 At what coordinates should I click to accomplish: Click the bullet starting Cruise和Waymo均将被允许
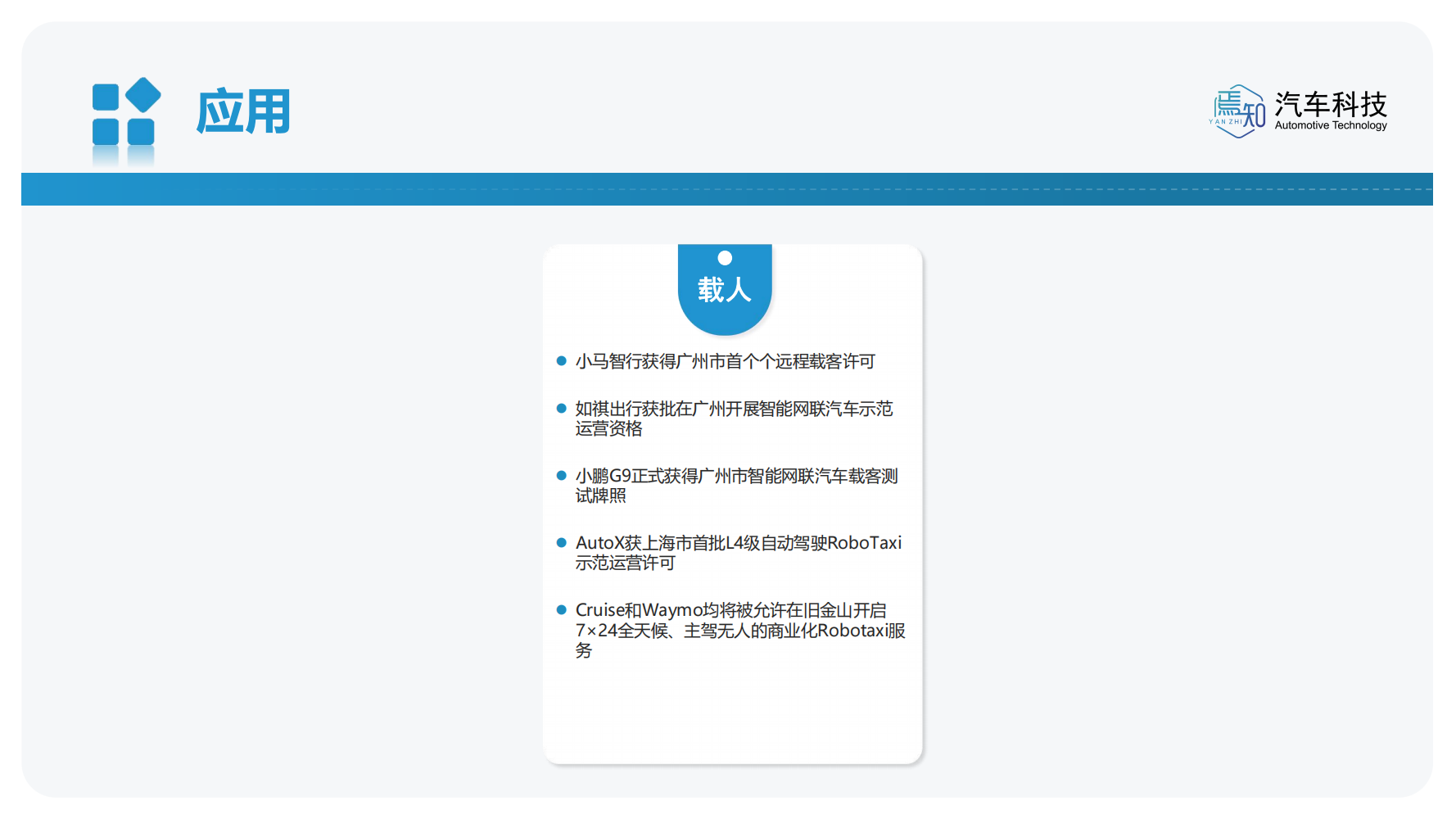740,631
